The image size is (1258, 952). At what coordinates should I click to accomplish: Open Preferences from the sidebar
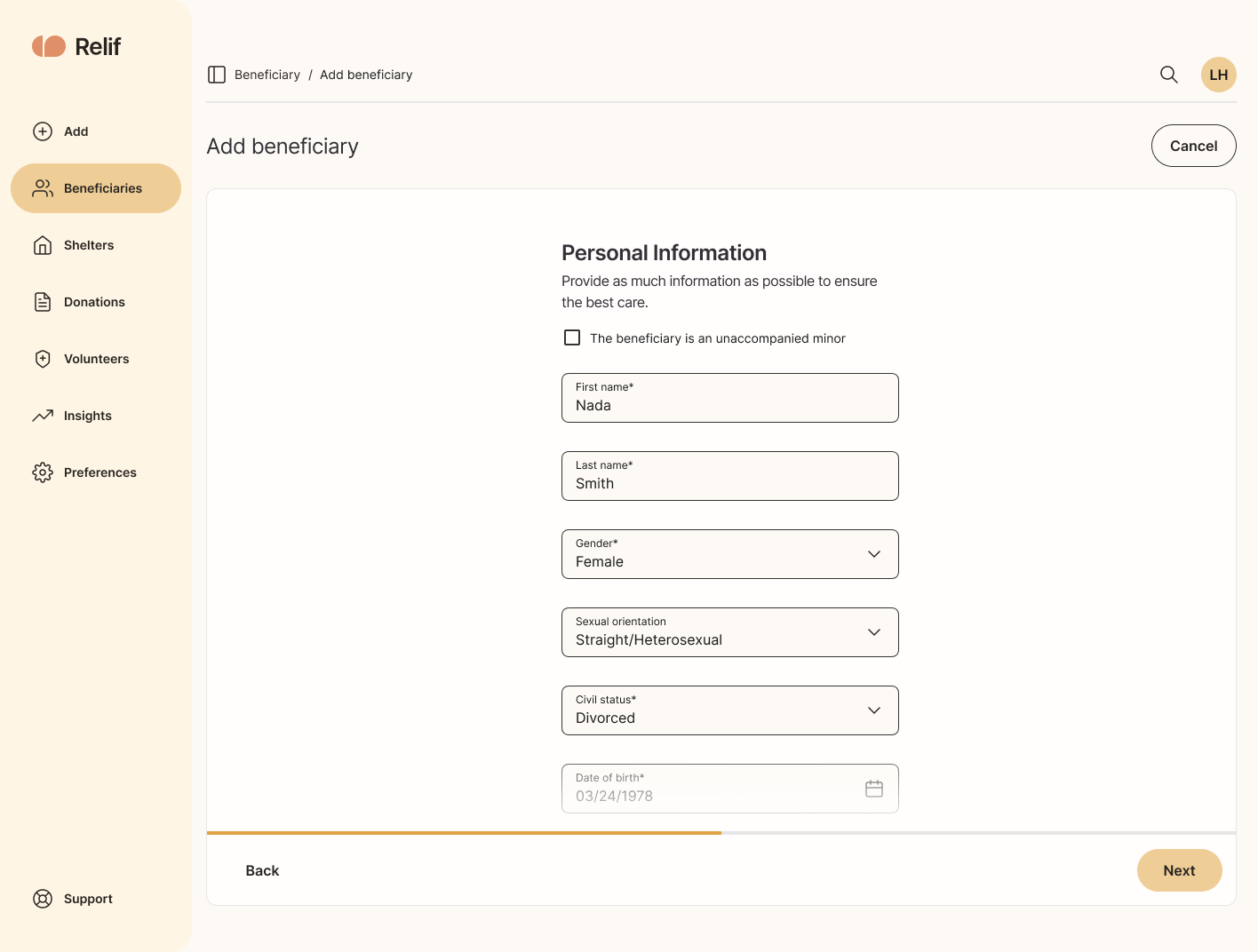coord(96,472)
